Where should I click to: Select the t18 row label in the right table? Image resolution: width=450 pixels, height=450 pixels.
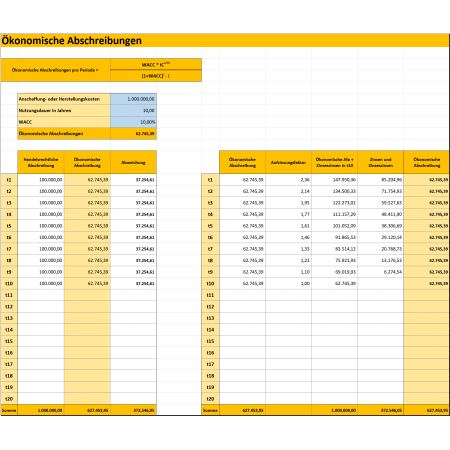pyautogui.click(x=210, y=376)
